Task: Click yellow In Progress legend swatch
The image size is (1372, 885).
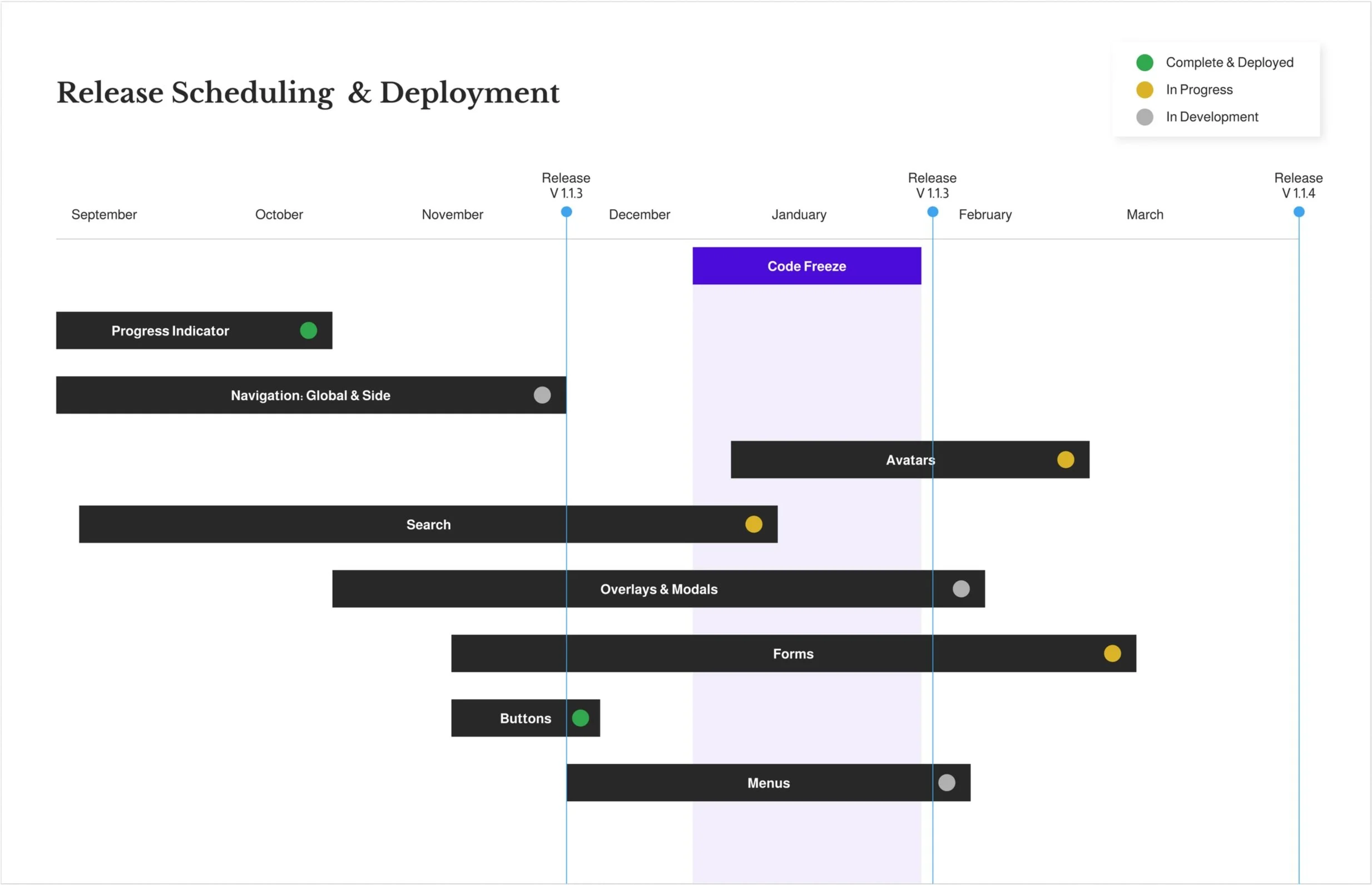Action: 1145,90
